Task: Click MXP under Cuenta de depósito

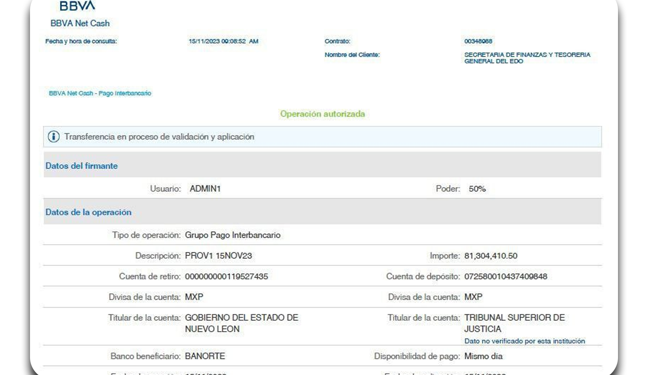Action: (473, 297)
